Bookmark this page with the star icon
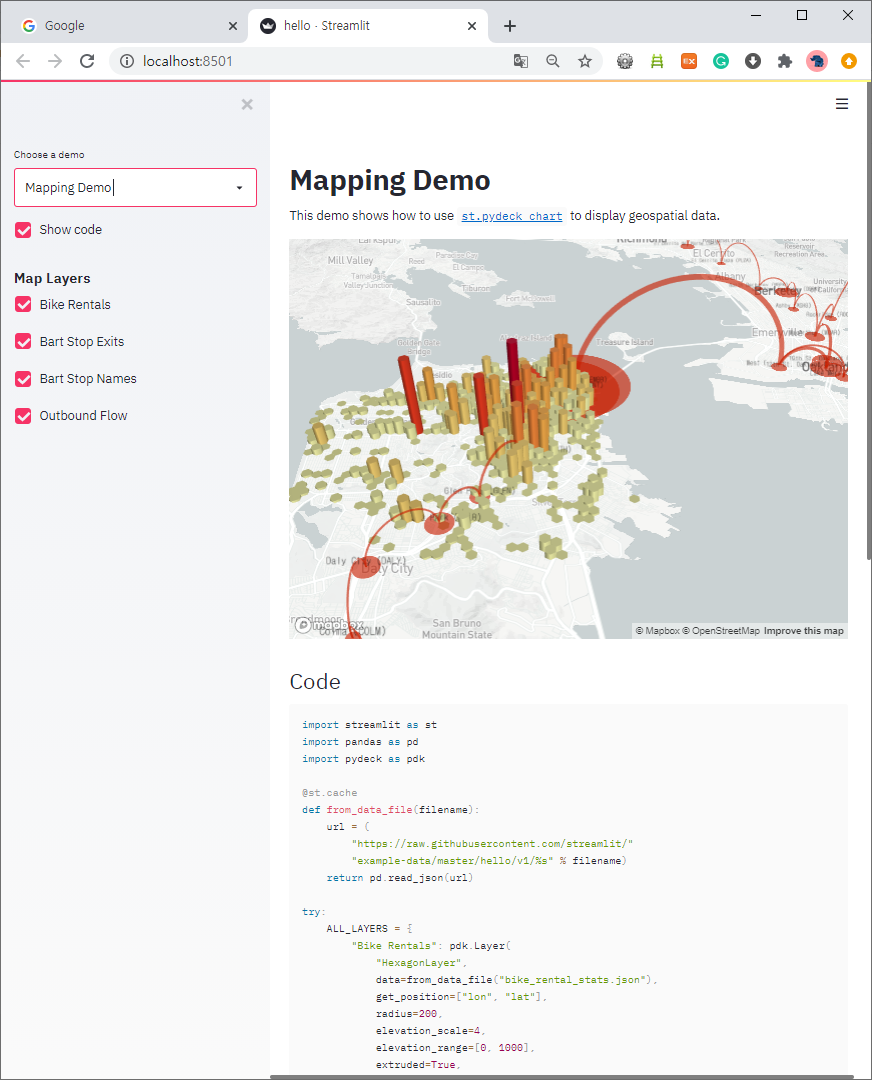872x1080 pixels. click(x=585, y=61)
